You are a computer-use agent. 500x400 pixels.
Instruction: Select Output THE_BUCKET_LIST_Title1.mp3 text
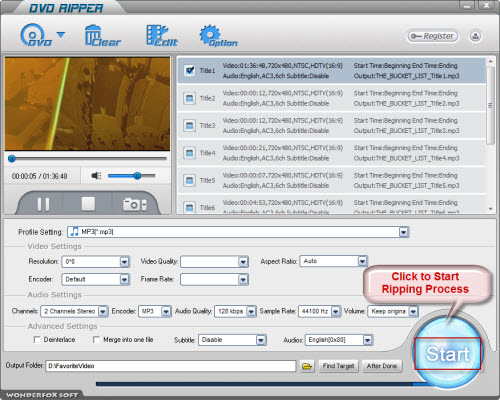point(406,76)
